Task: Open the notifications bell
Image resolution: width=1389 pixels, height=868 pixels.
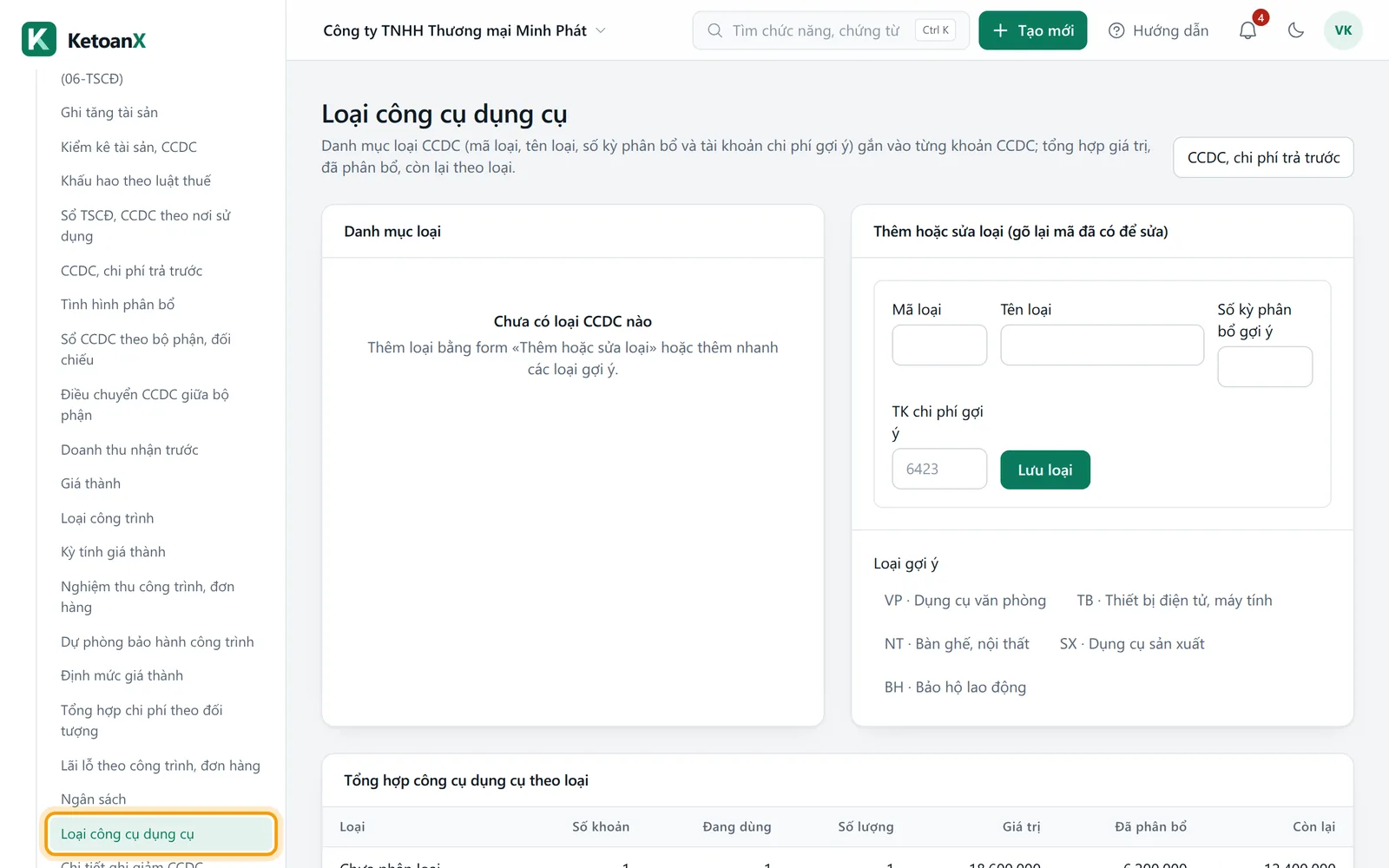Action: [x=1247, y=30]
